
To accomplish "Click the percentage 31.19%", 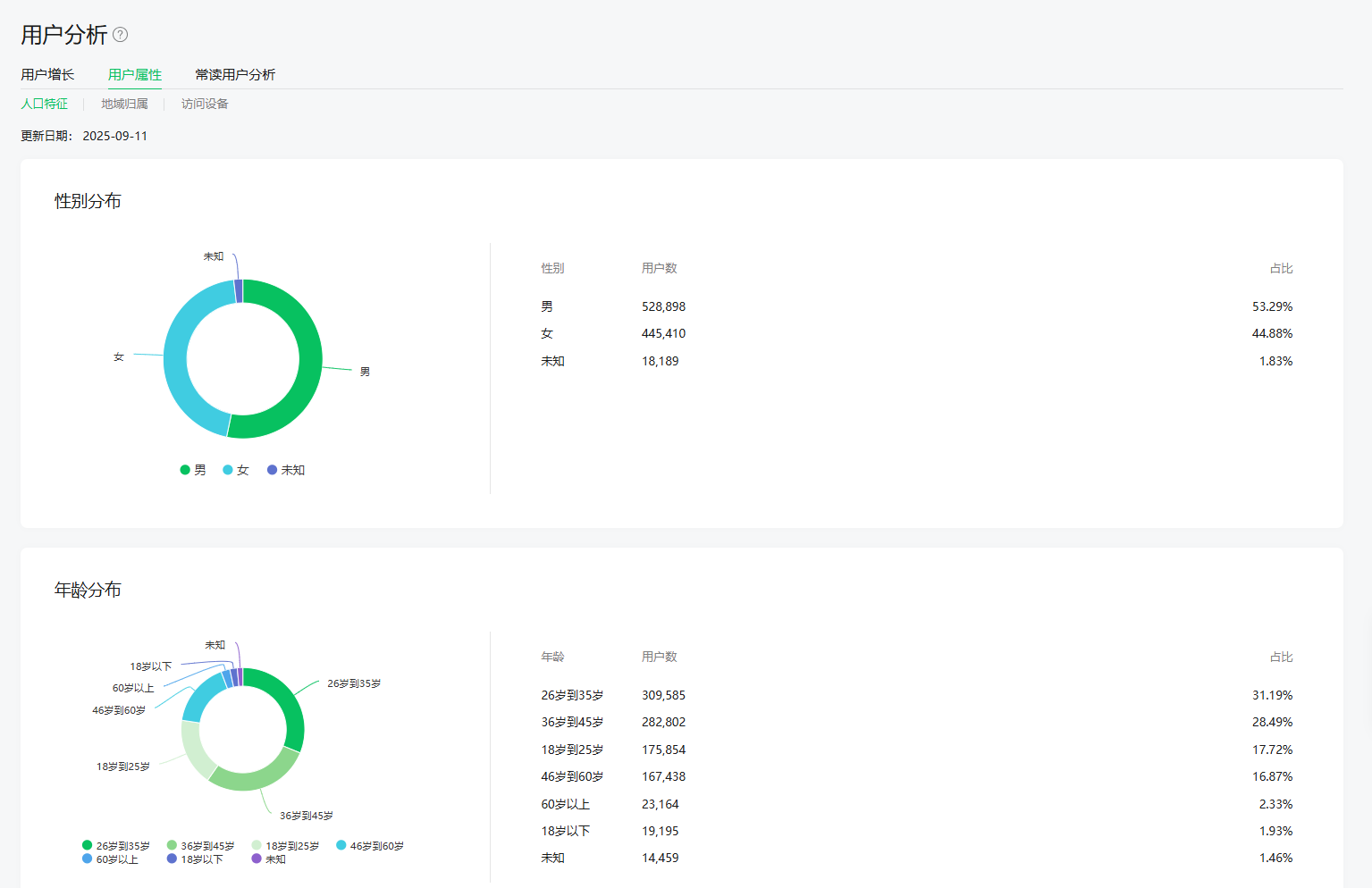I will (x=1272, y=695).
